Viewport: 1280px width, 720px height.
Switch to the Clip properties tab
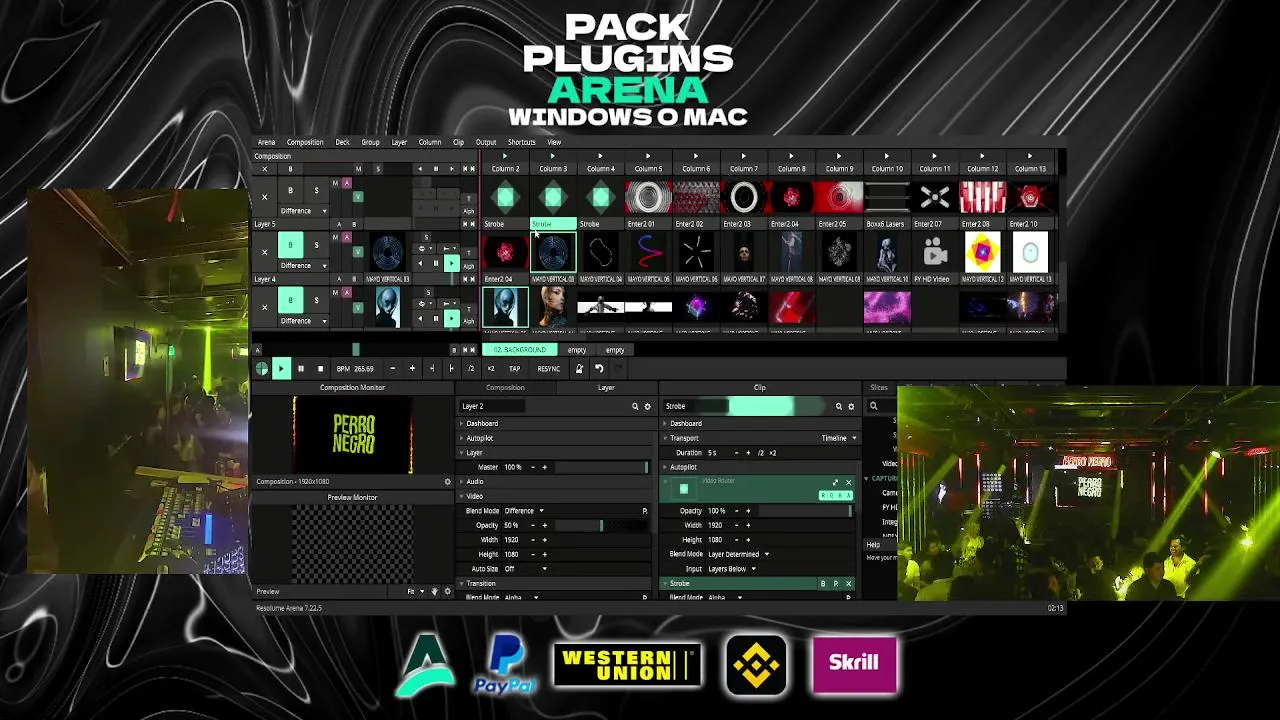760,388
